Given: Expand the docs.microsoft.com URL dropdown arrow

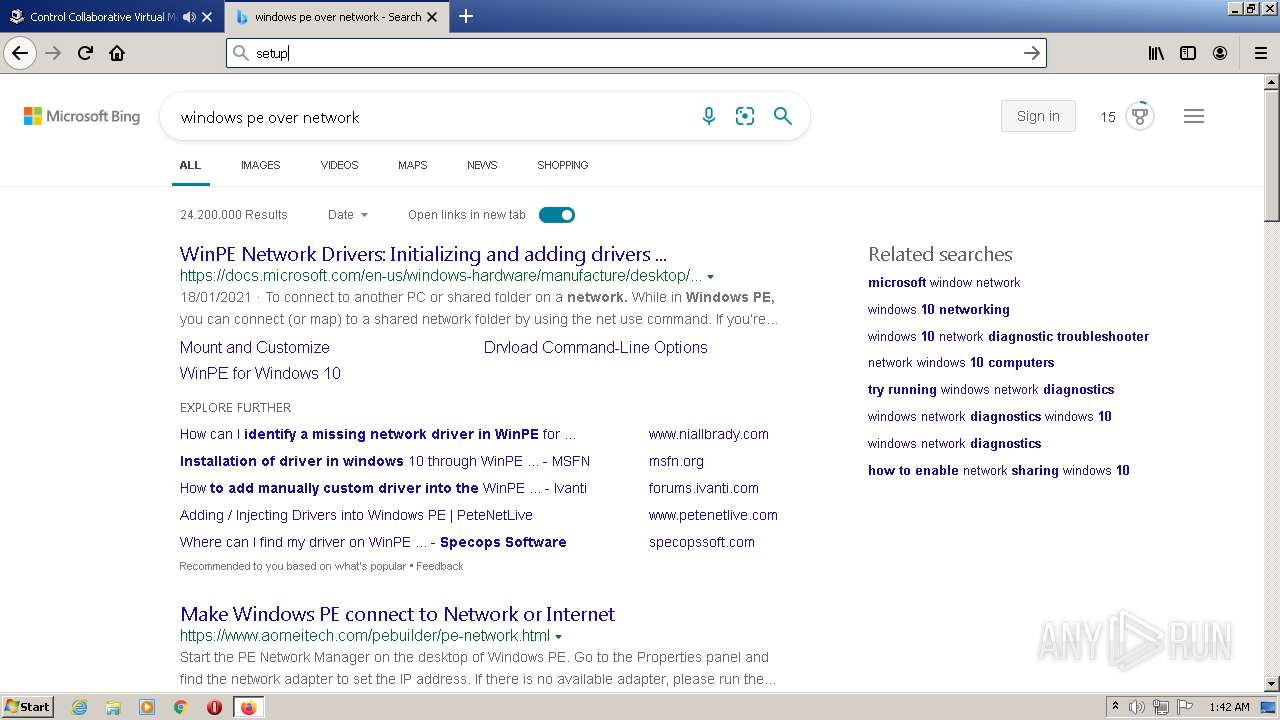Looking at the screenshot, I should click(711, 276).
